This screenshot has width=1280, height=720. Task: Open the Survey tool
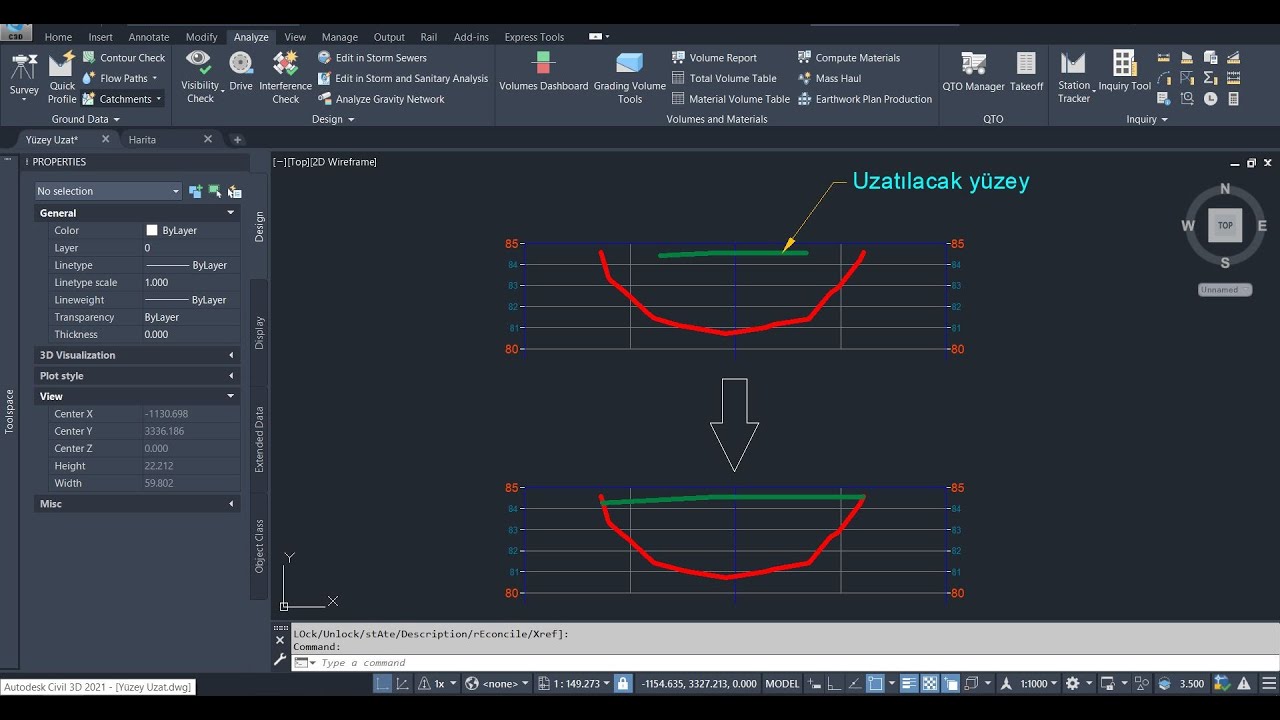[24, 78]
